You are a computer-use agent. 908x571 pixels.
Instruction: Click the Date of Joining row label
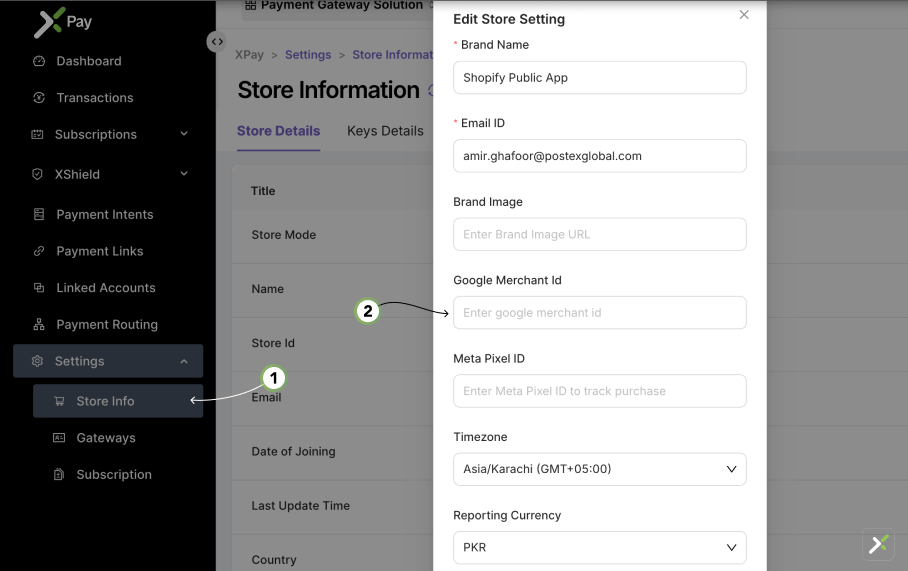pos(293,451)
